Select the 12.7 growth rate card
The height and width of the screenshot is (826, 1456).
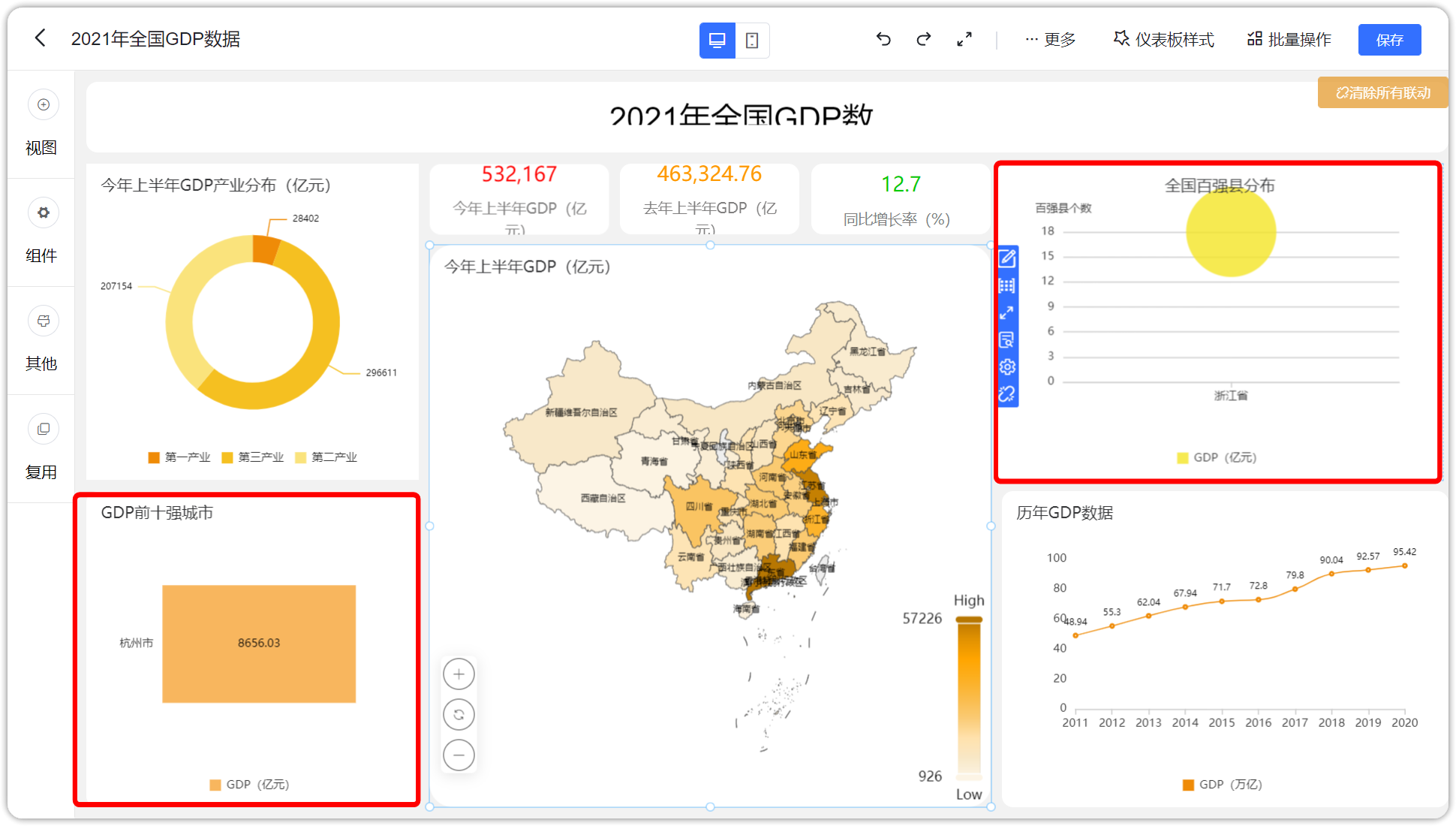[900, 198]
